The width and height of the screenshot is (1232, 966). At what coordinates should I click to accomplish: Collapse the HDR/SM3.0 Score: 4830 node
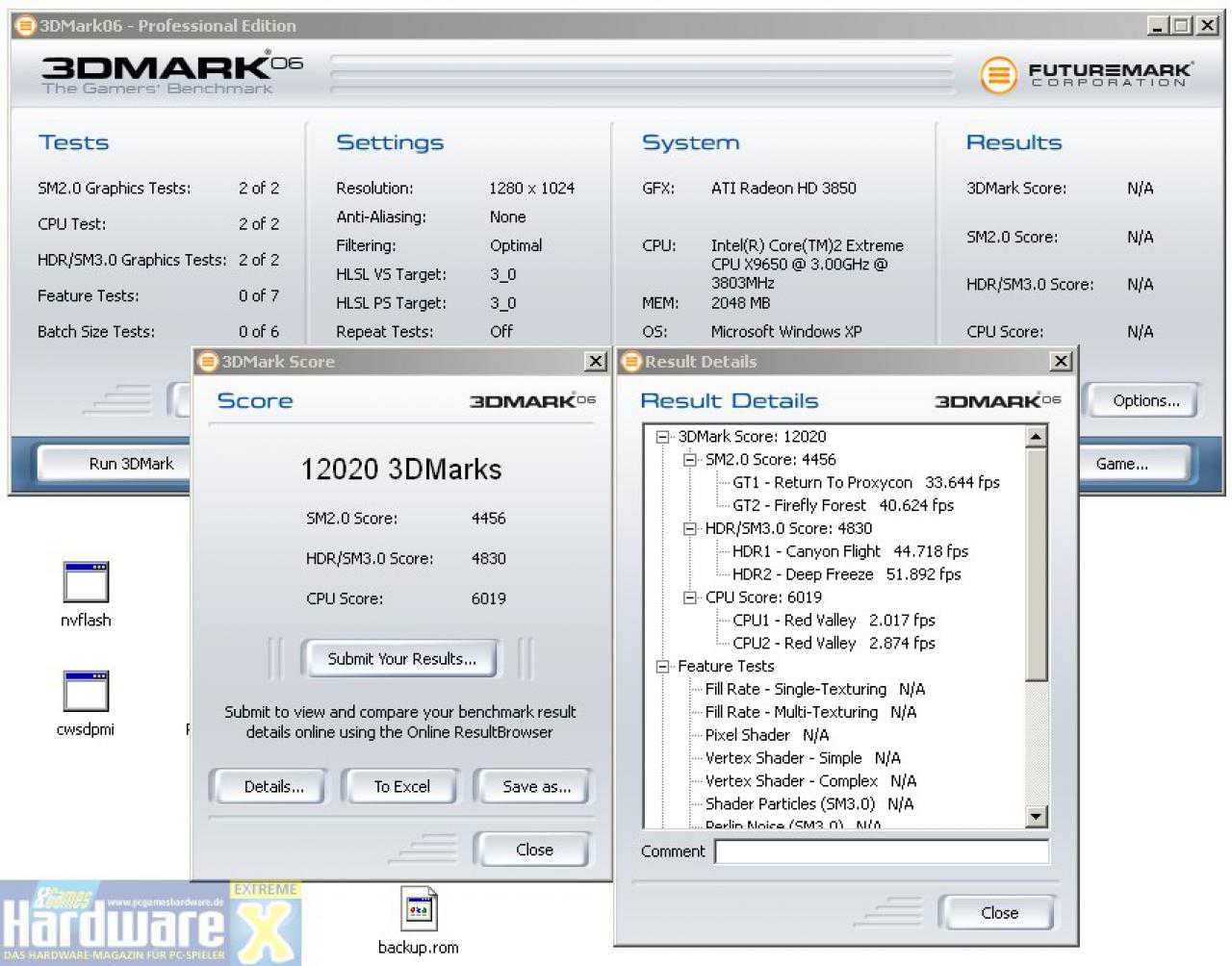[689, 528]
